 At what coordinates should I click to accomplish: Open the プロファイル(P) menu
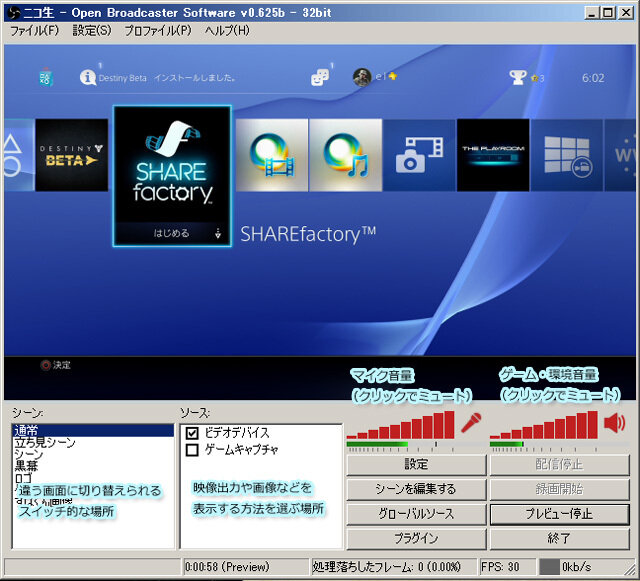[x=158, y=31]
